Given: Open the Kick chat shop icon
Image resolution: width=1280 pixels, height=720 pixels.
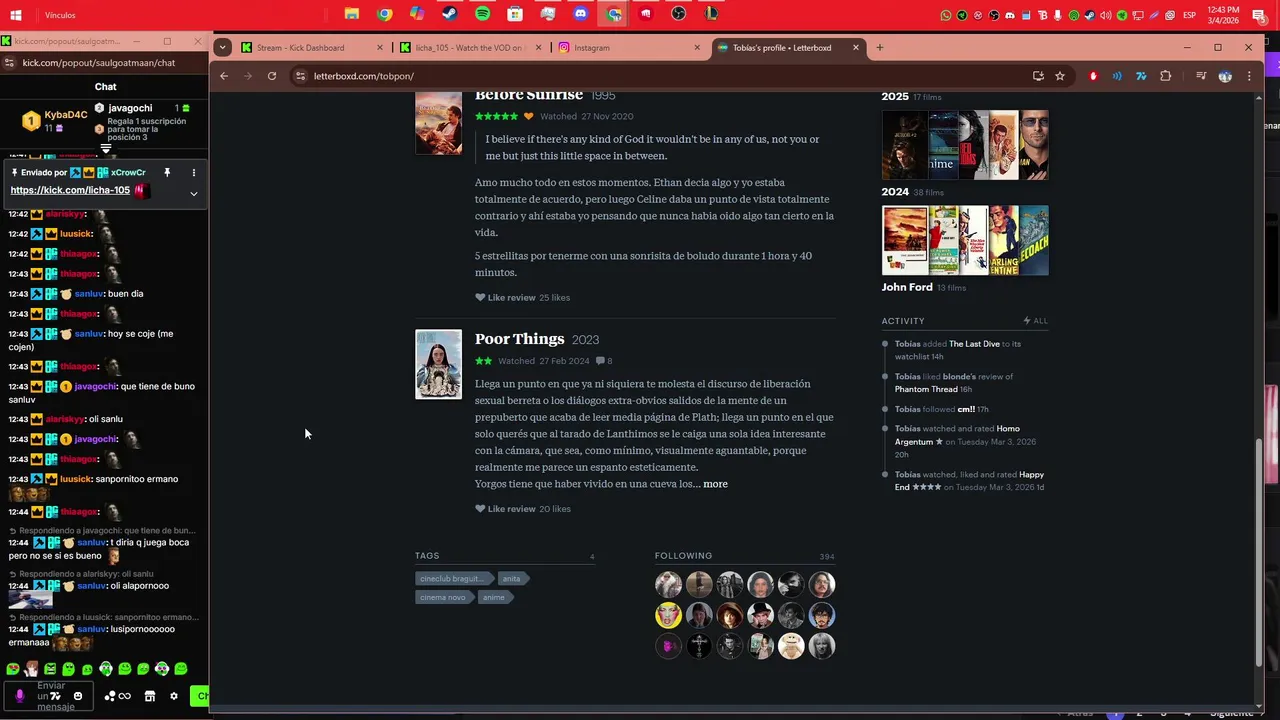Looking at the screenshot, I should [x=150, y=696].
